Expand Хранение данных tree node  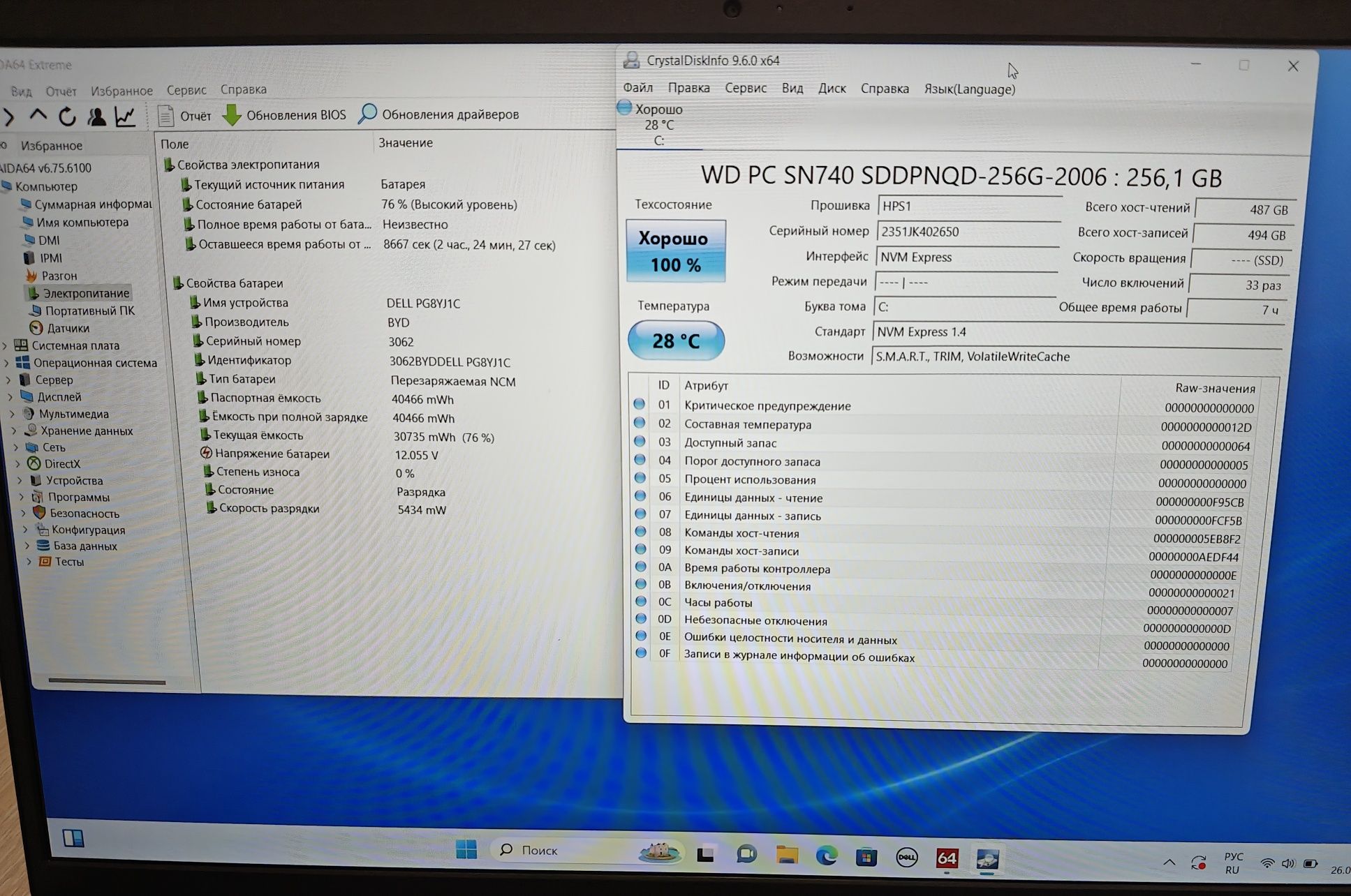(x=14, y=431)
